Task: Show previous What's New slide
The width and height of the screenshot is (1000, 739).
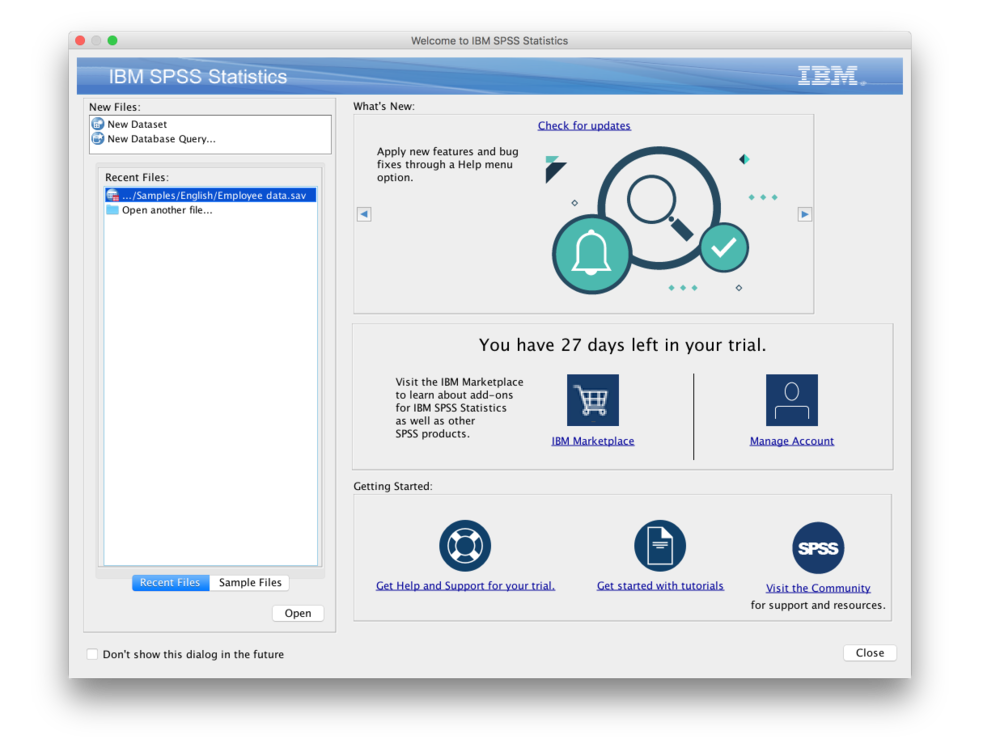Action: (364, 214)
